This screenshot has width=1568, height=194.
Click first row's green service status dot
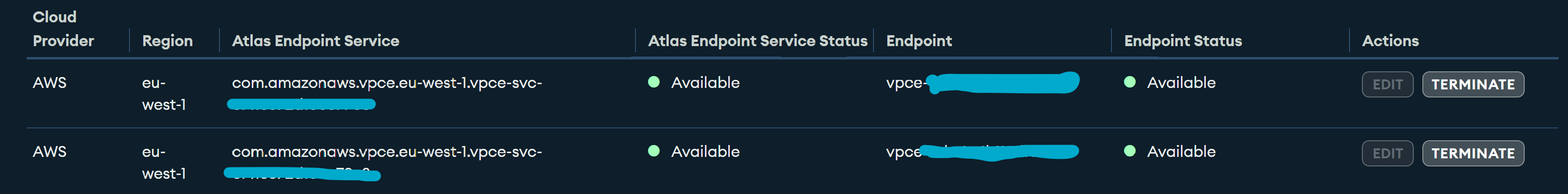point(654,82)
